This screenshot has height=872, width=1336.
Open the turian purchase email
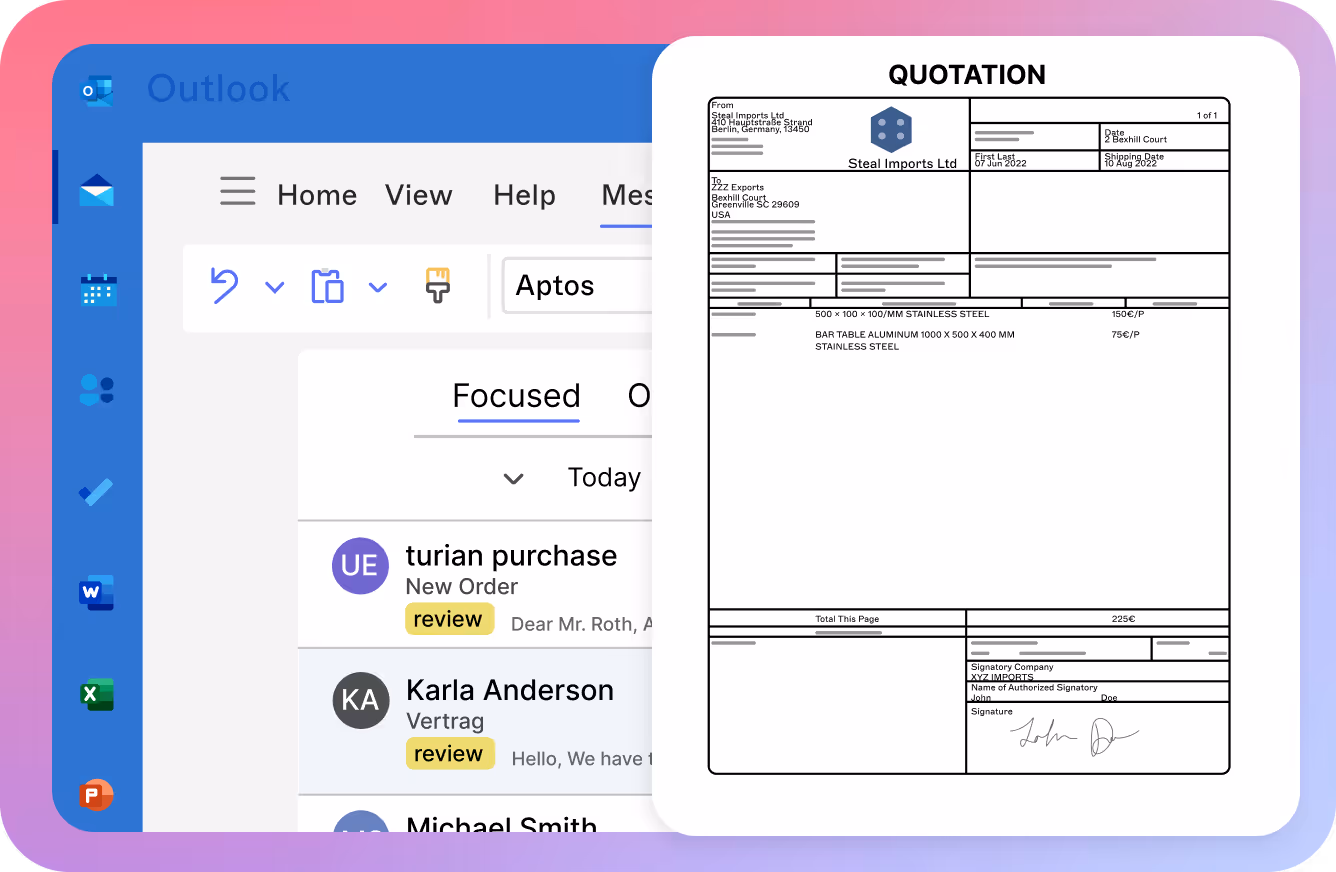click(476, 584)
